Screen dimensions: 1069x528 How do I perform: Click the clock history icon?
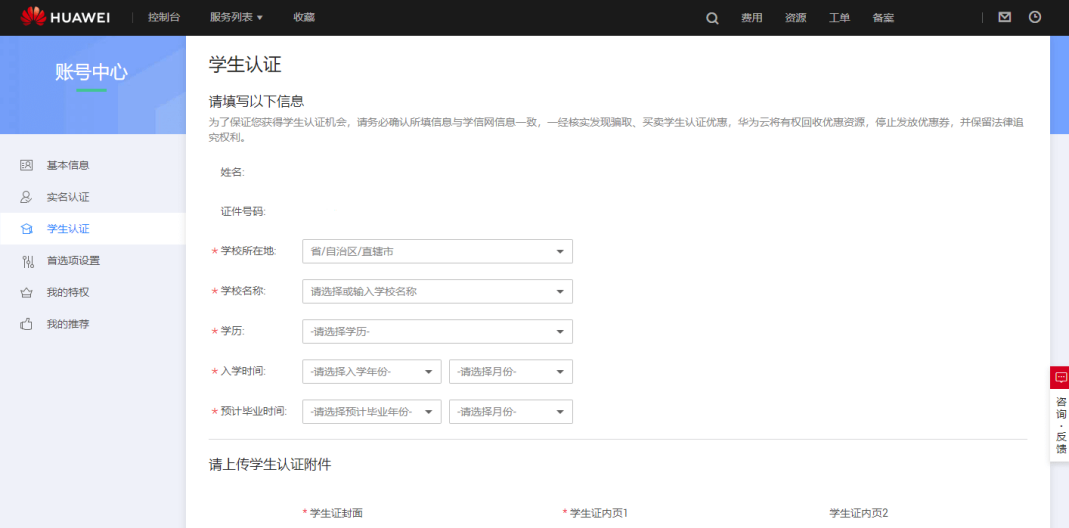click(1035, 17)
